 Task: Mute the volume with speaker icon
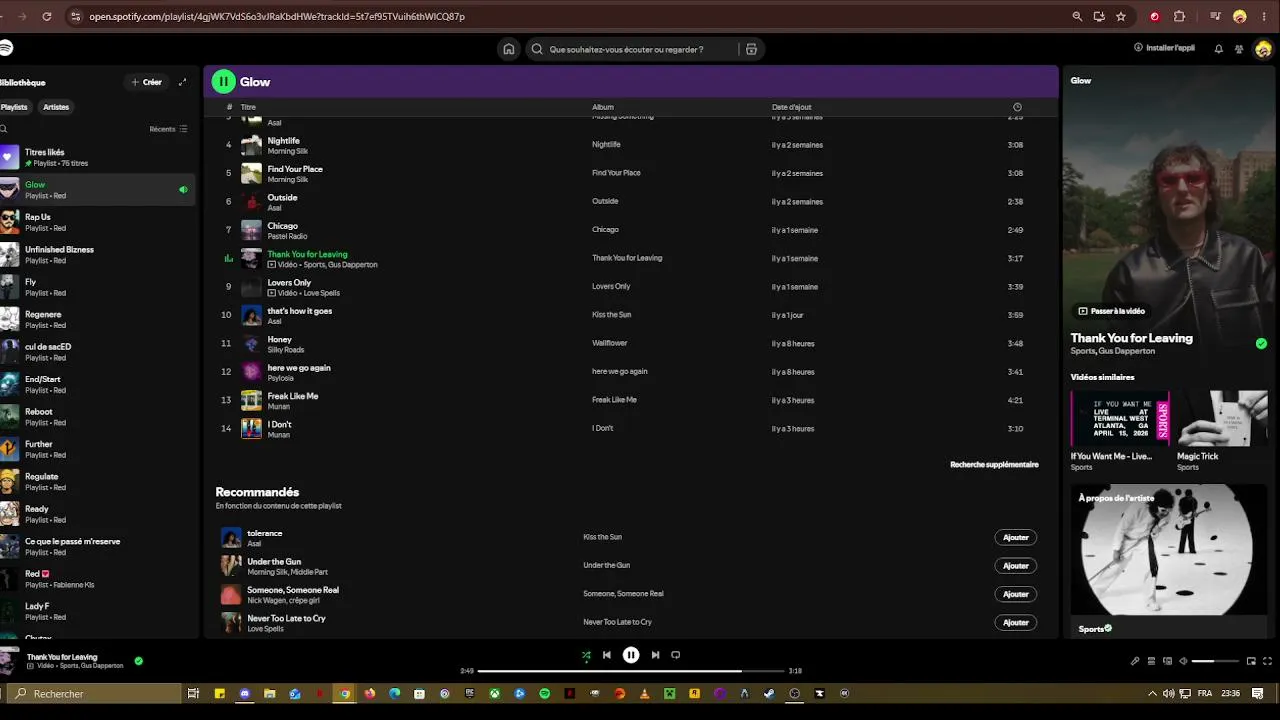coord(1183,661)
